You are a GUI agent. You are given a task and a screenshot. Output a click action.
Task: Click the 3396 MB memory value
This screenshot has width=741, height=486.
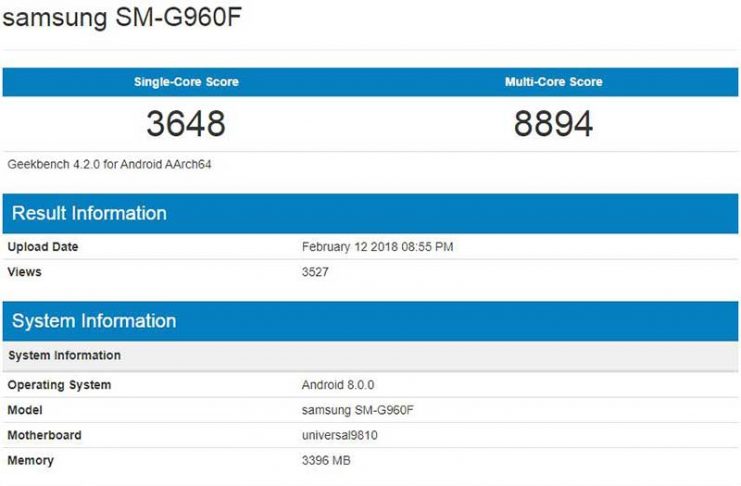326,460
